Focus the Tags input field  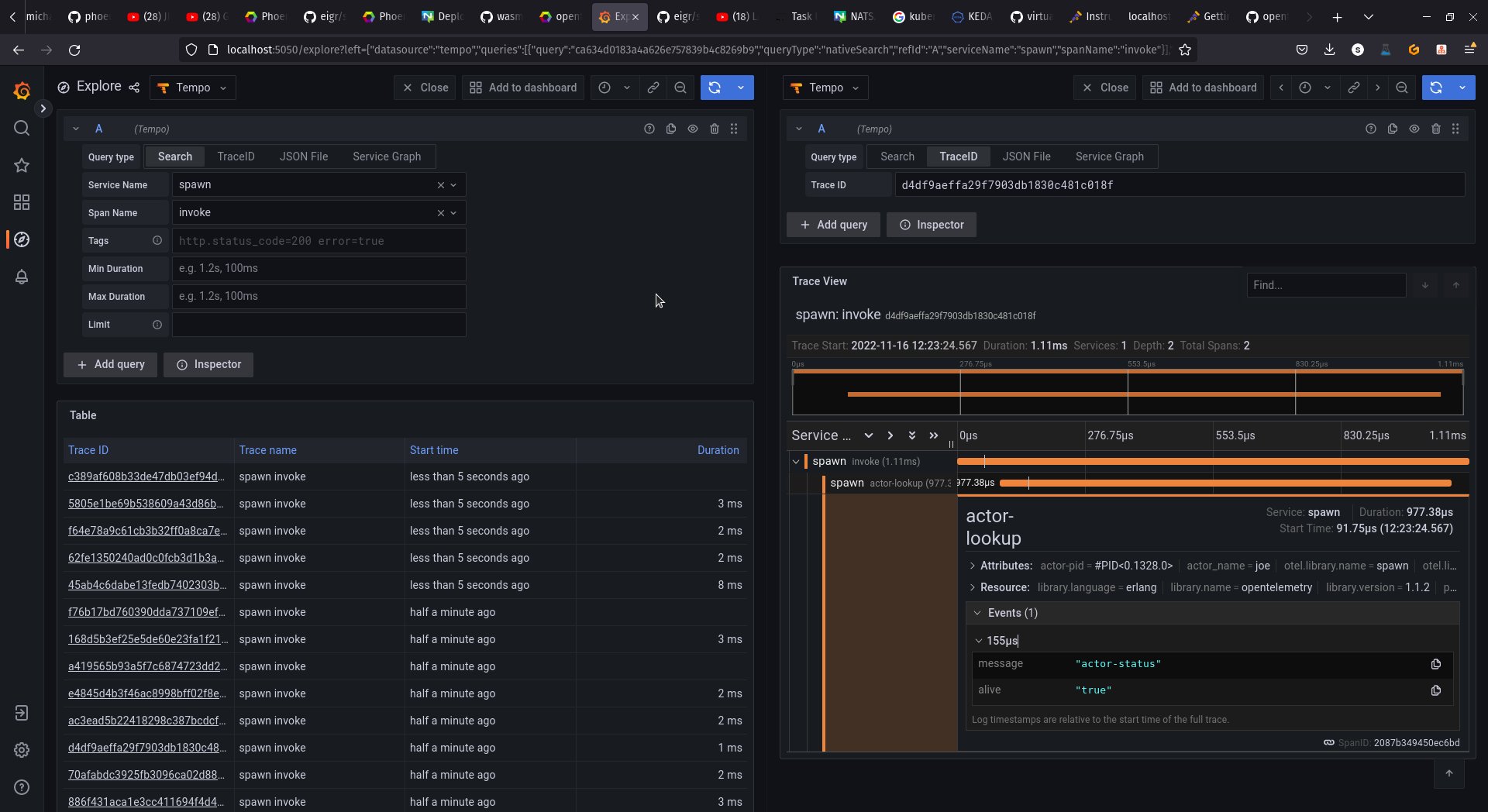click(x=319, y=241)
